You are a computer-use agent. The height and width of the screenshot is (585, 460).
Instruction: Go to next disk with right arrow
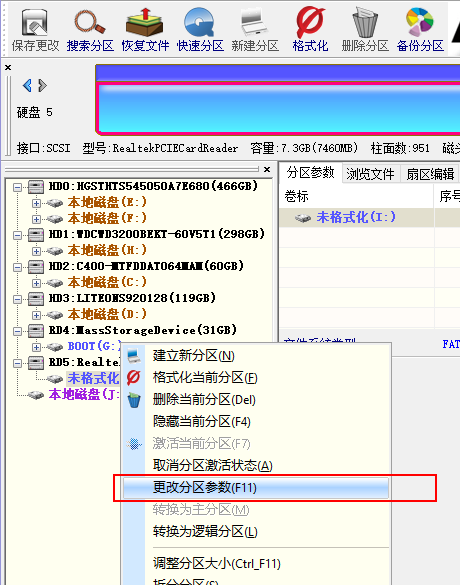click(43, 85)
